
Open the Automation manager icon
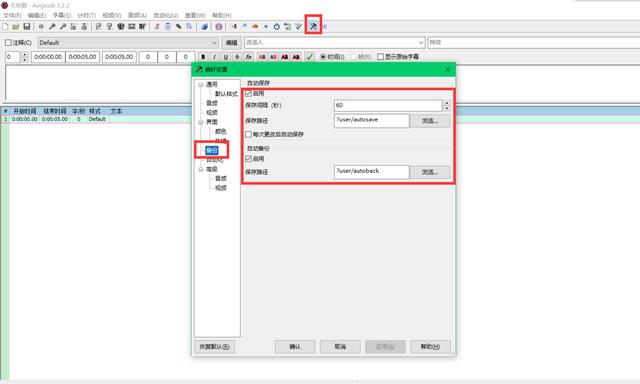(x=204, y=27)
